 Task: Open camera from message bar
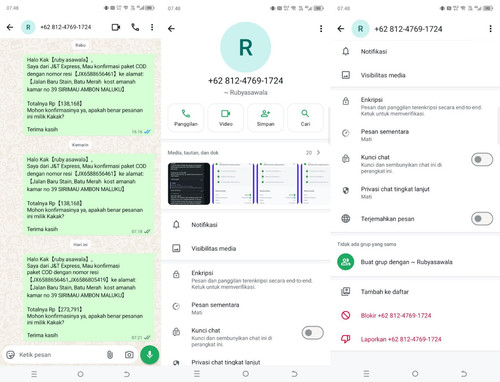pos(129,355)
